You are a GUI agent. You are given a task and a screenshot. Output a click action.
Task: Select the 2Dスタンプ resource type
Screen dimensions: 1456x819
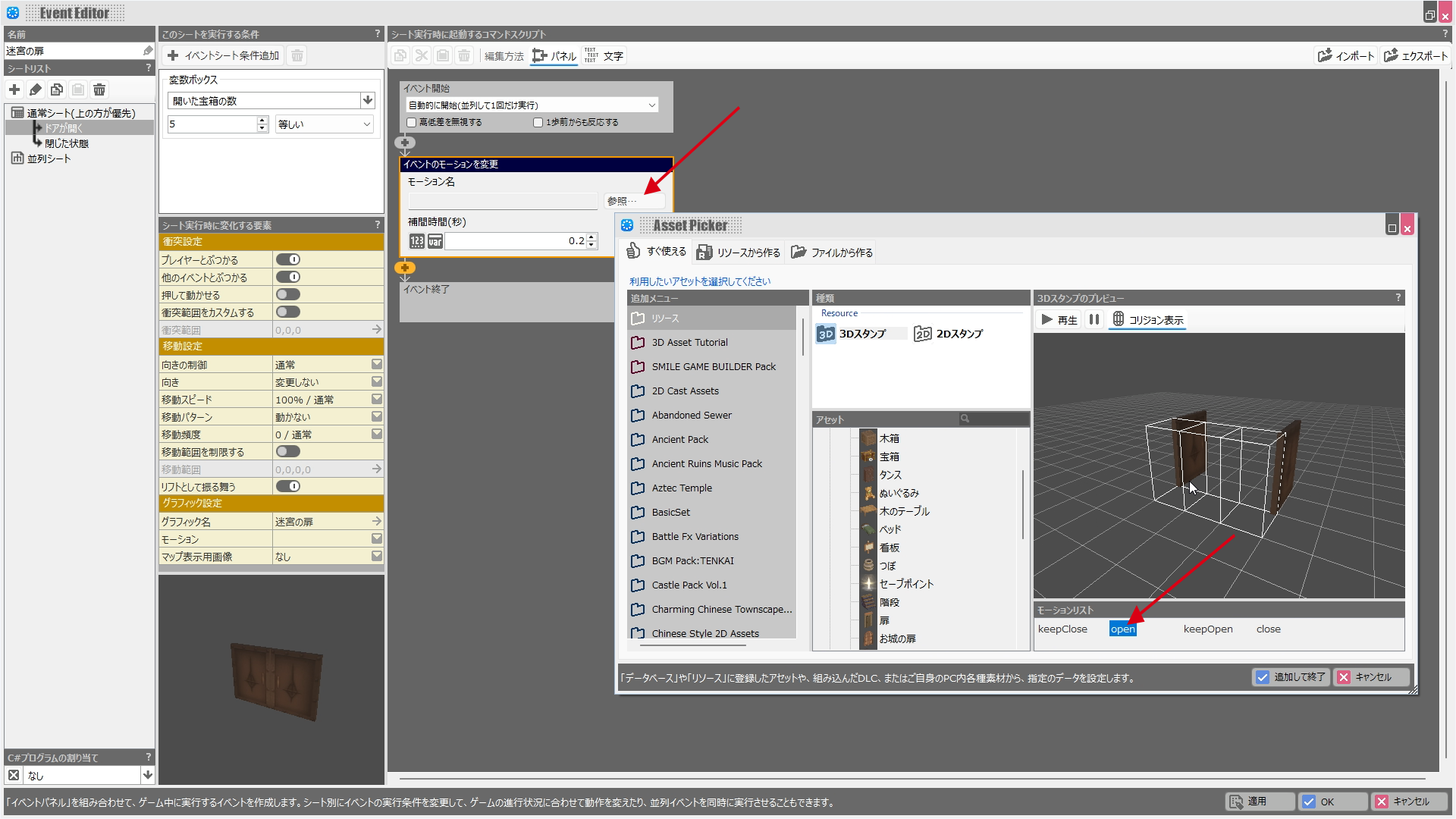(x=949, y=334)
